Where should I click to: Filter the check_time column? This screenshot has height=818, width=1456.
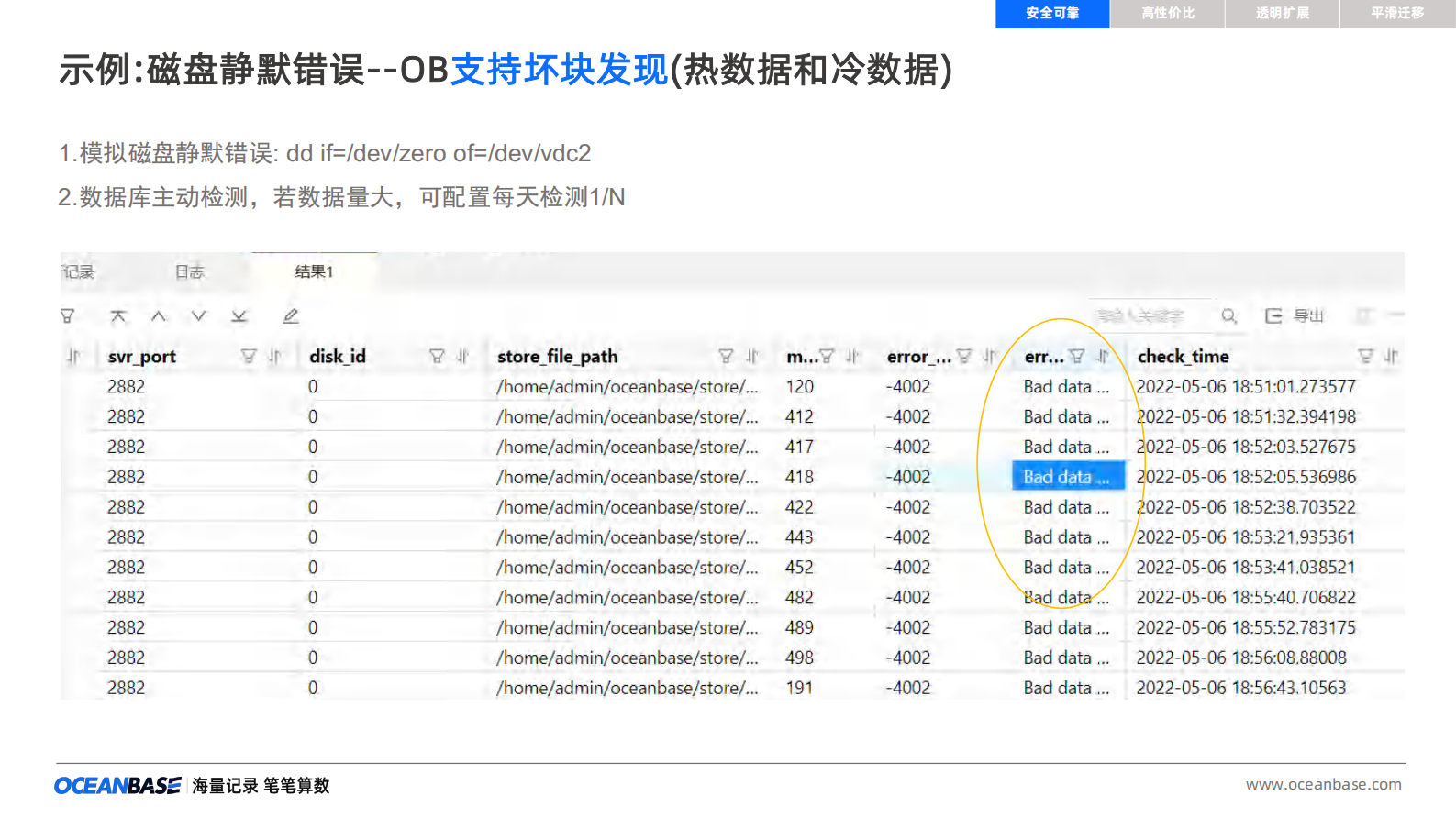pyautogui.click(x=1365, y=356)
